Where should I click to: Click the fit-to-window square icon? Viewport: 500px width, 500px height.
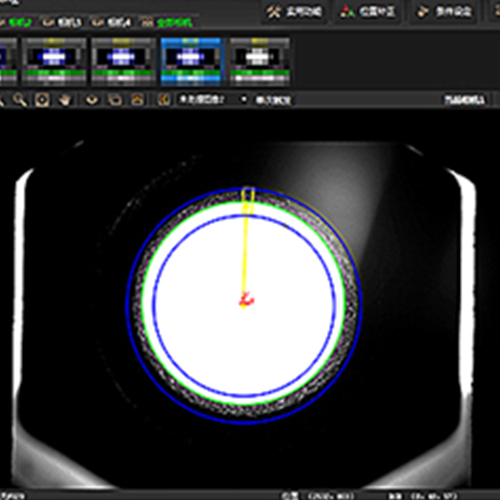42,100
